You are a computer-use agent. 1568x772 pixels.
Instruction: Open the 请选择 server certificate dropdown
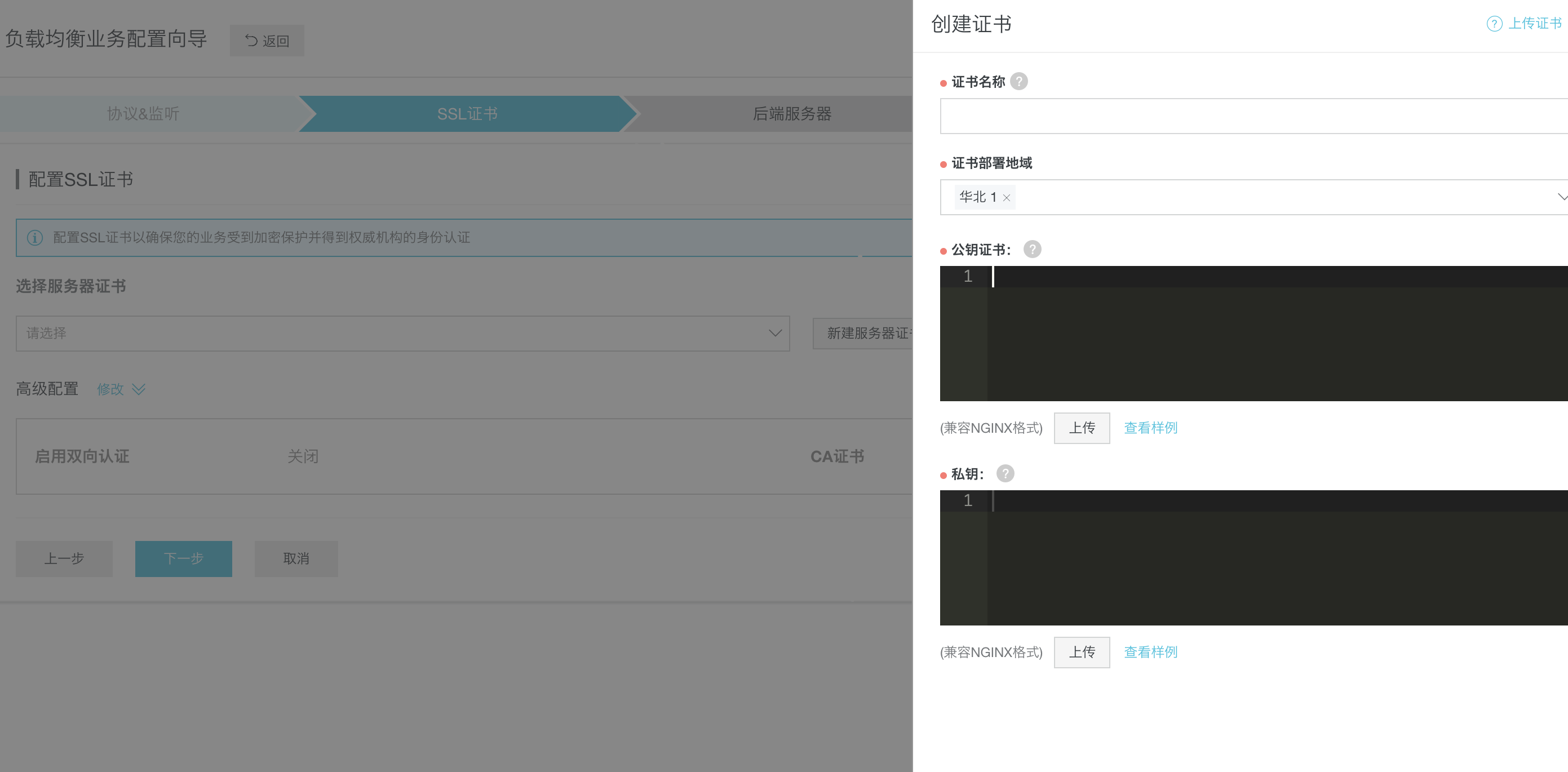[x=402, y=333]
